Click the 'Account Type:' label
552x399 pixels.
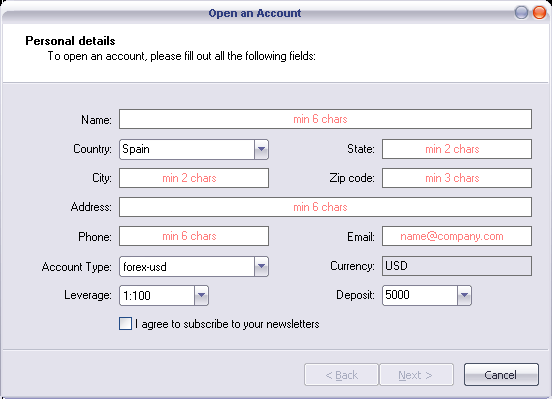[77, 267]
